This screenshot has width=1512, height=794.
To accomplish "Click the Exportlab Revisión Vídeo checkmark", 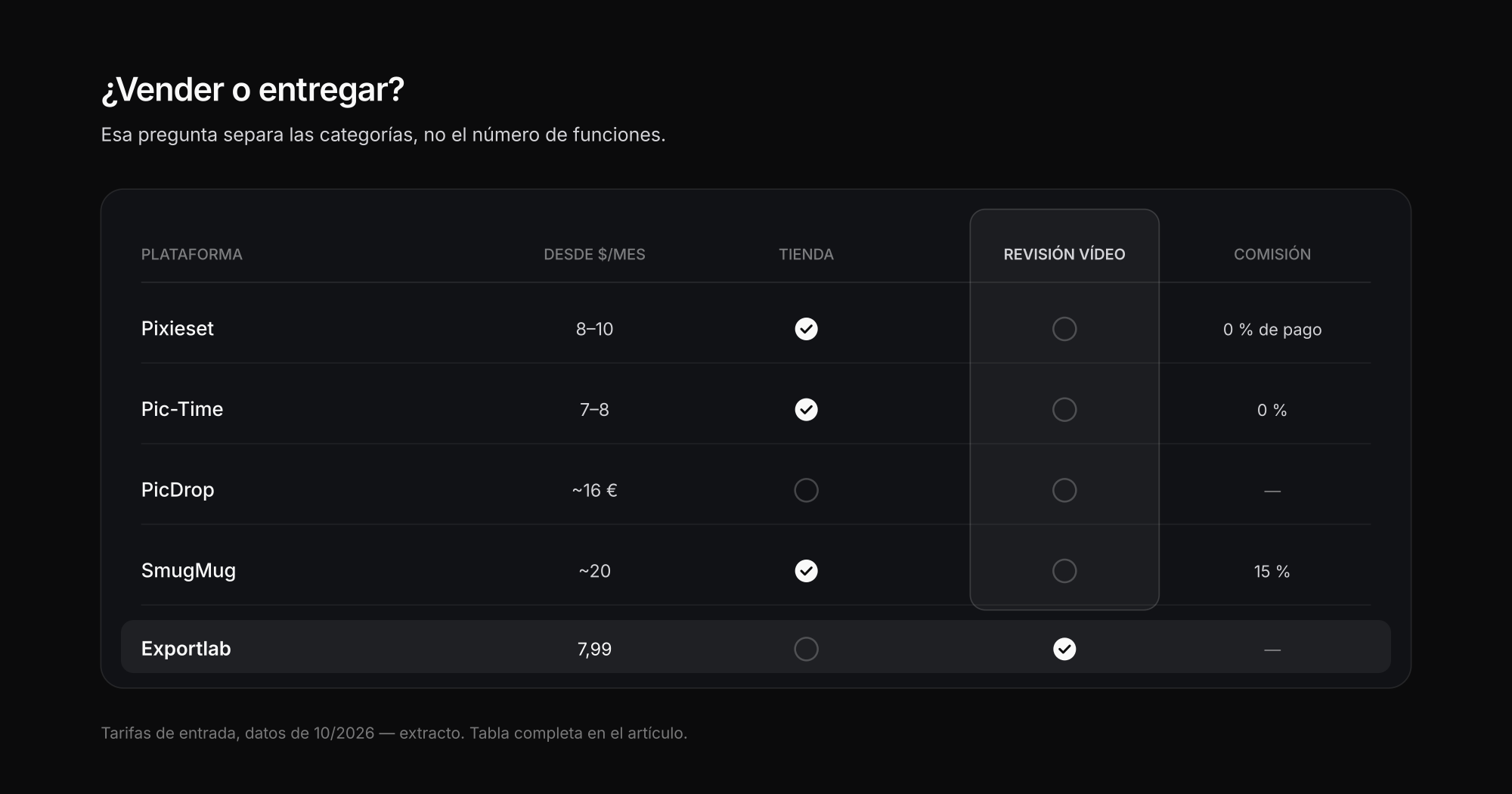I will (x=1064, y=649).
